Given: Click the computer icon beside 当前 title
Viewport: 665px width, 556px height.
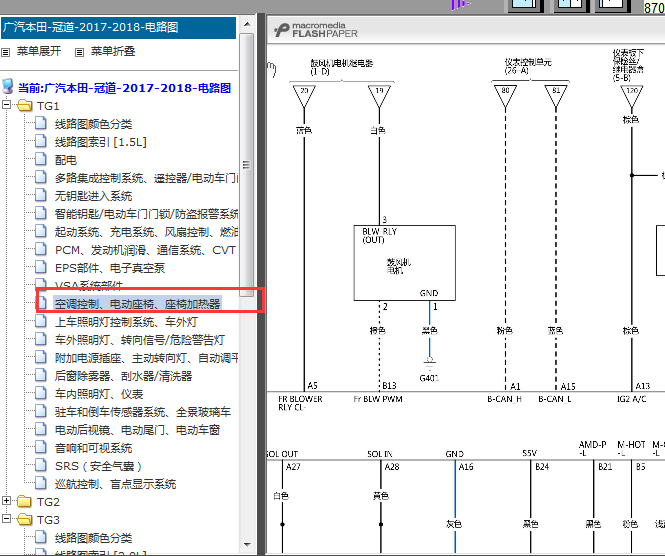Looking at the screenshot, I should click(8, 86).
